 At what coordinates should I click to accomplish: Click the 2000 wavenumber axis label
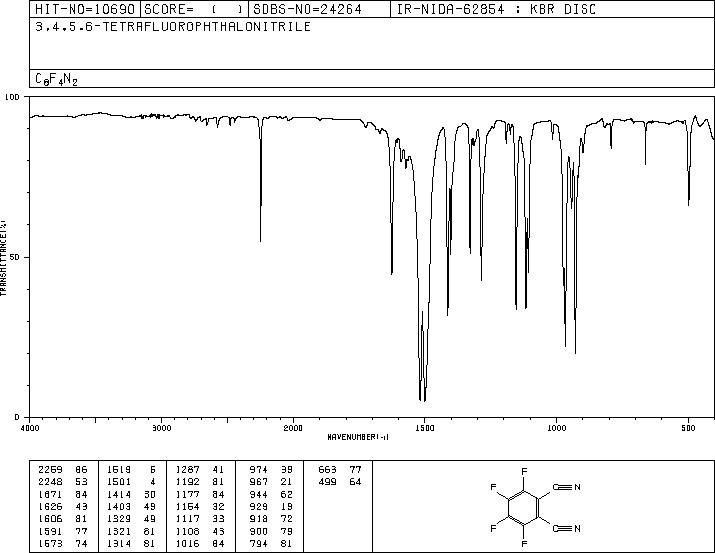[293, 428]
